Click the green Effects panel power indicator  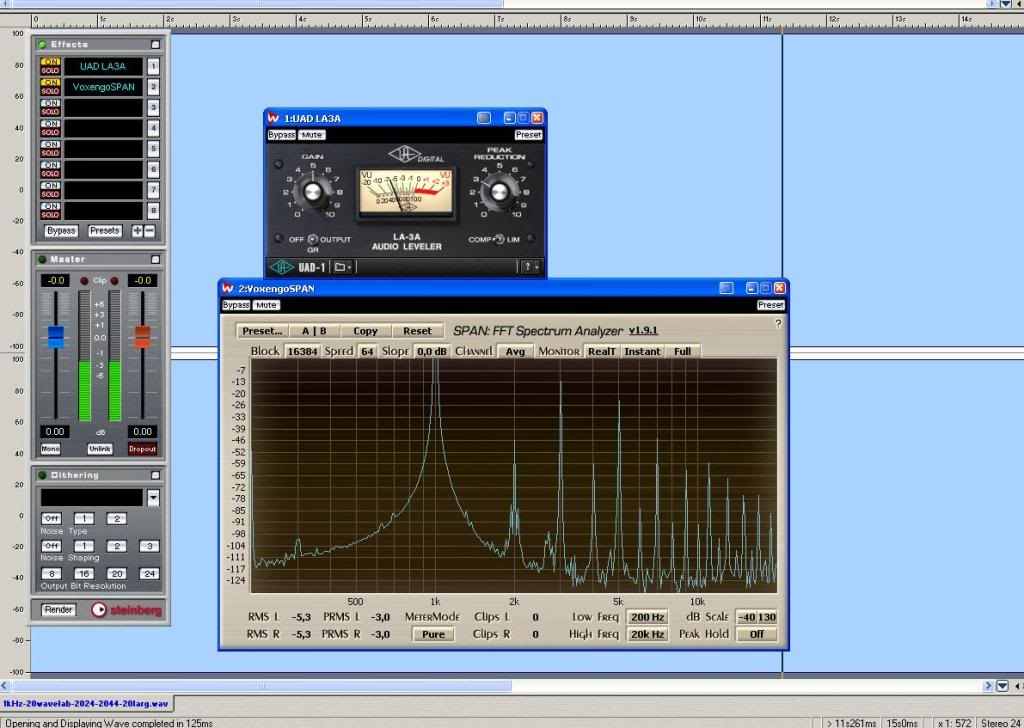43,44
